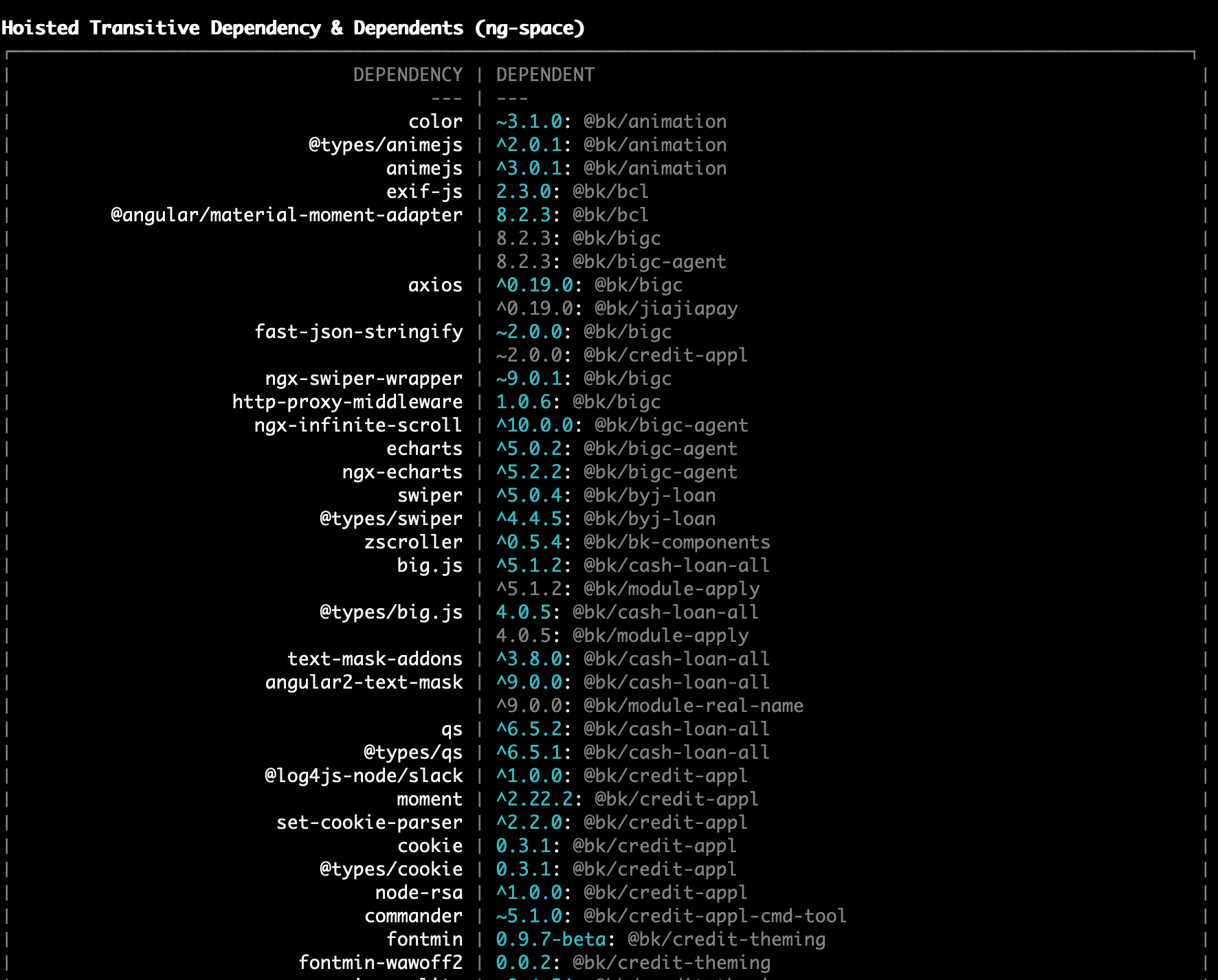Click 'set-cookie-parser' dependency name

(369, 823)
